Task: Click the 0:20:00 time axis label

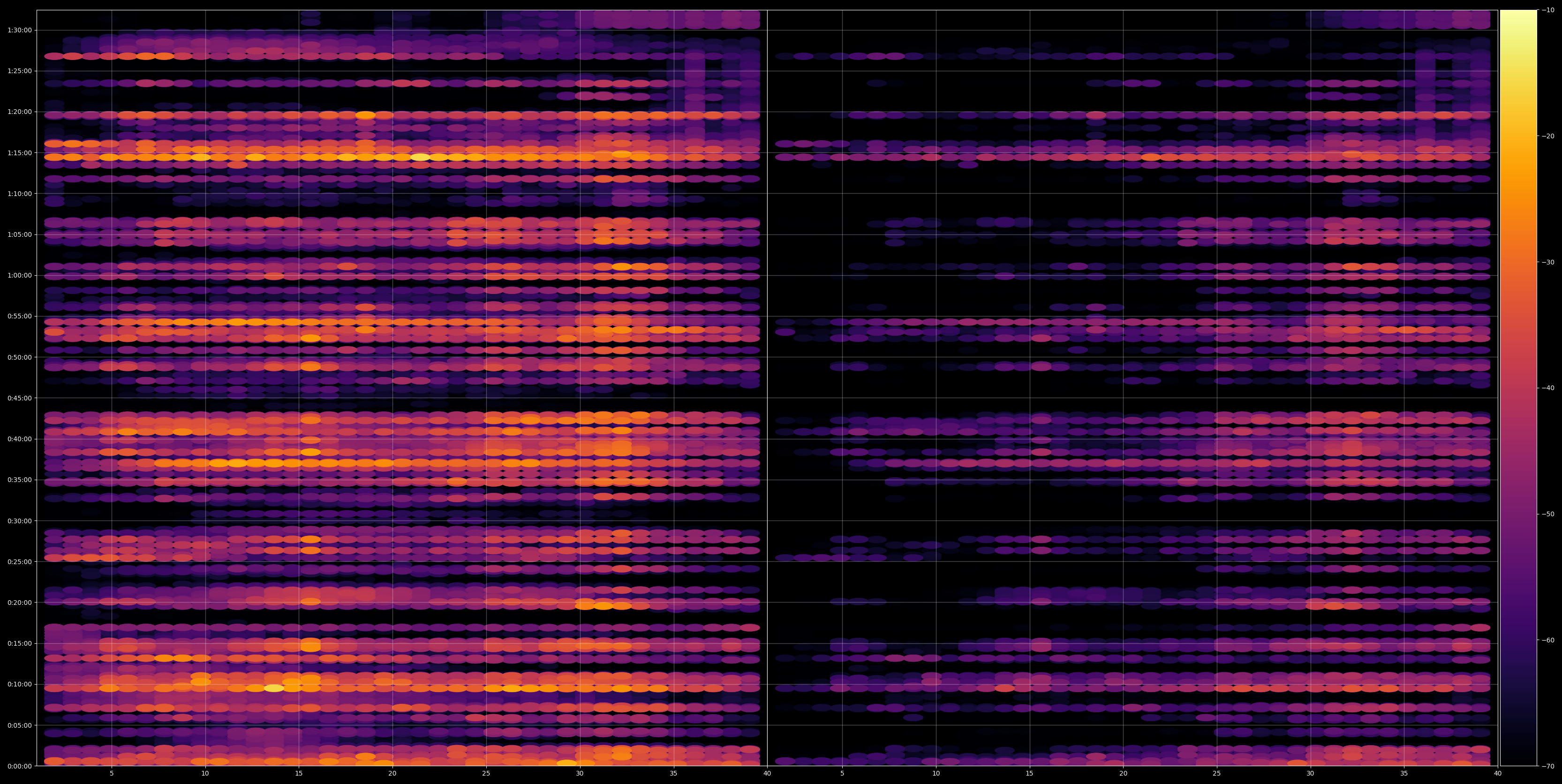Action: click(19, 602)
